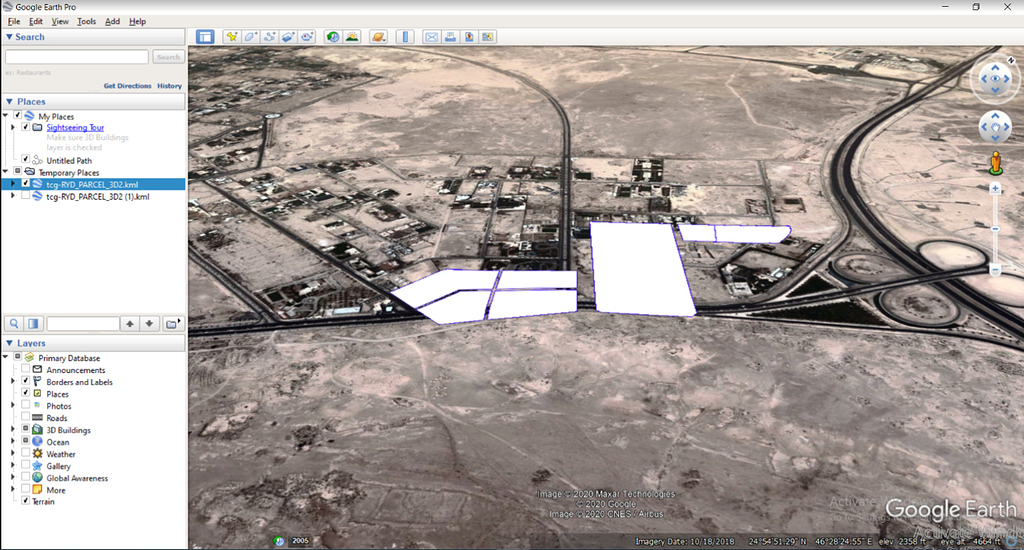This screenshot has width=1024, height=550.
Task: Add a placemark with the pushpin tool
Action: click(x=231, y=37)
